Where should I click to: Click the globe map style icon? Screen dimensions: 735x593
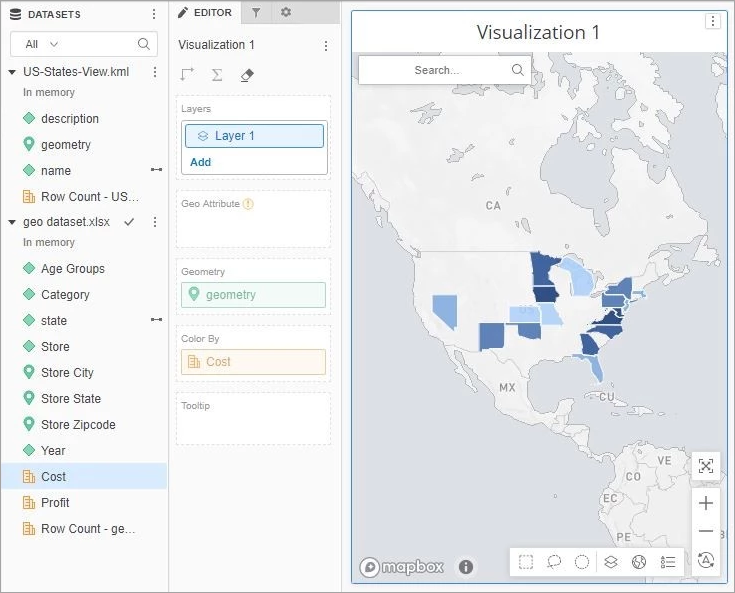point(639,562)
